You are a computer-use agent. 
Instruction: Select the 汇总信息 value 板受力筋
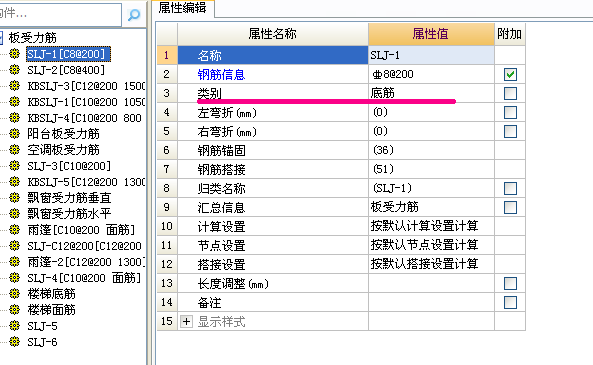431,207
